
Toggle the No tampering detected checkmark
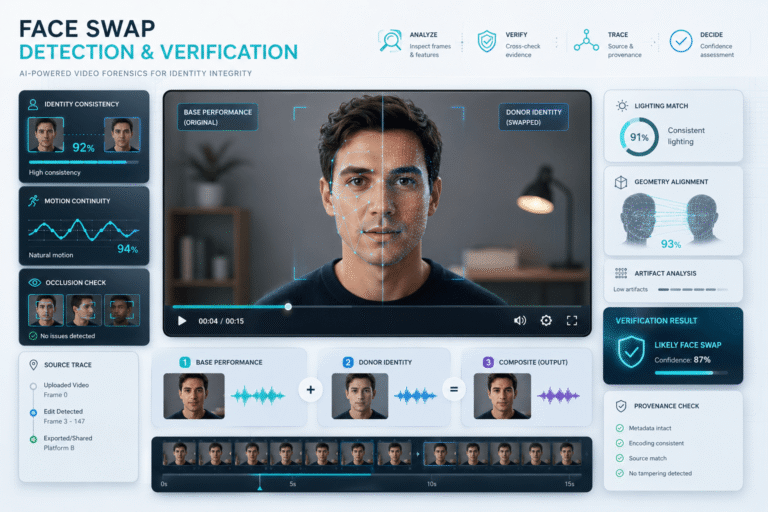pyautogui.click(x=620, y=473)
